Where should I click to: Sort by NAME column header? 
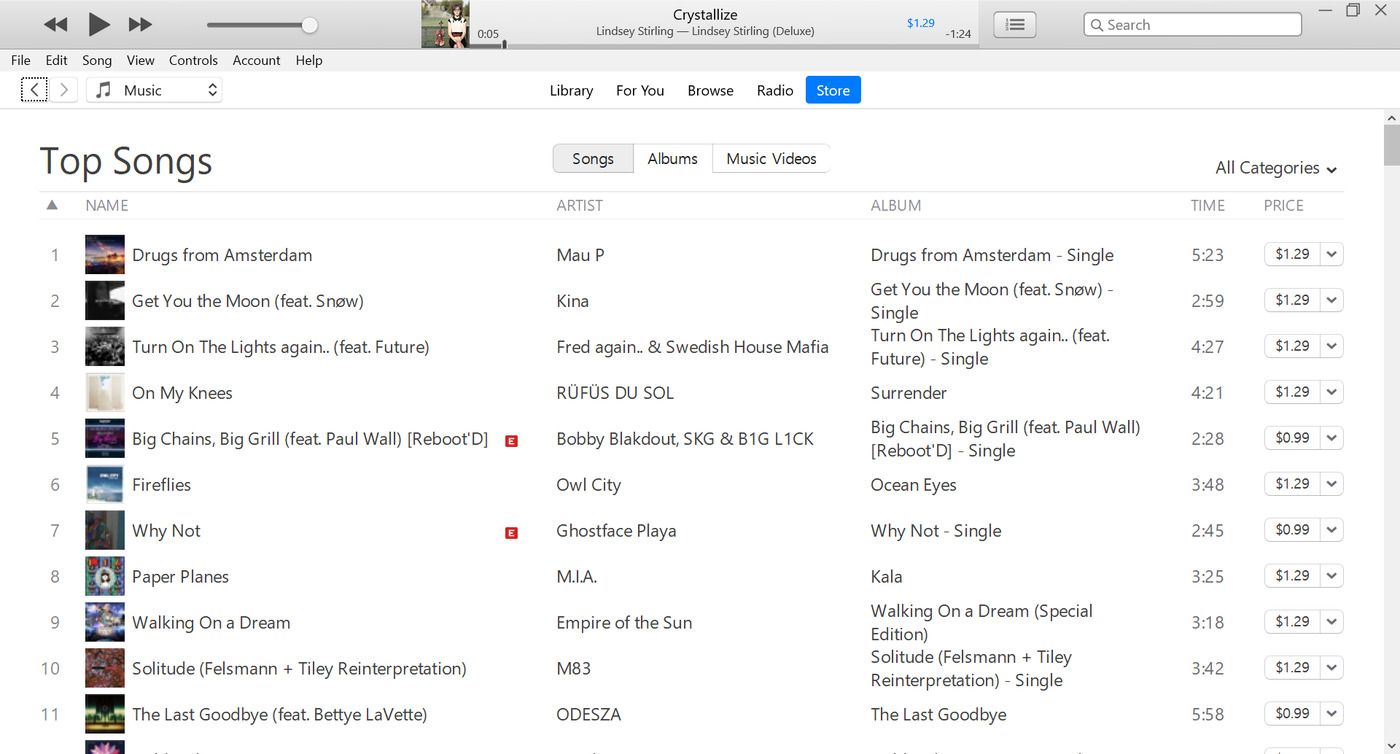[107, 205]
